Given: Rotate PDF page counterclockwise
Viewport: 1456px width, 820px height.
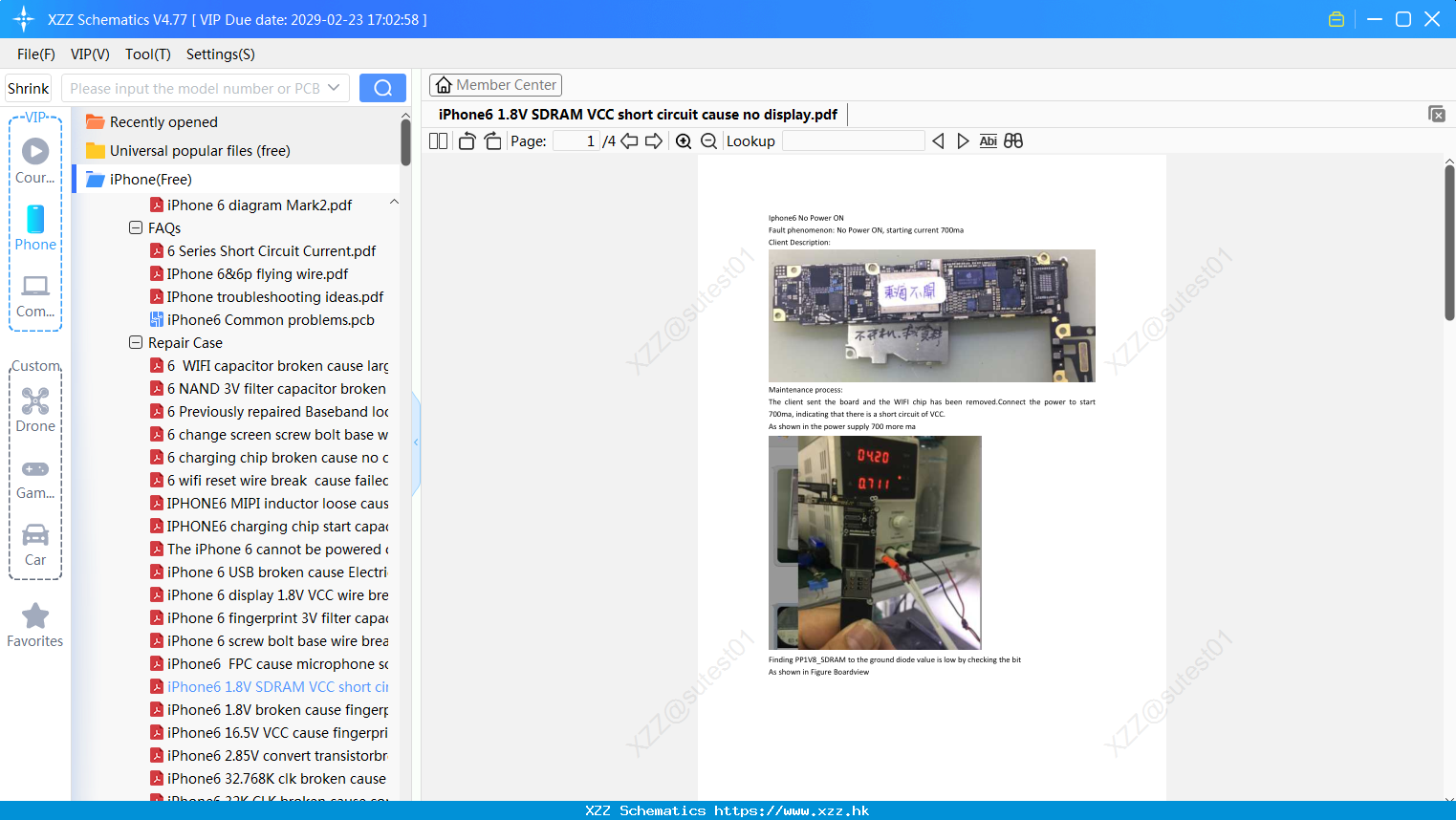Looking at the screenshot, I should [467, 141].
